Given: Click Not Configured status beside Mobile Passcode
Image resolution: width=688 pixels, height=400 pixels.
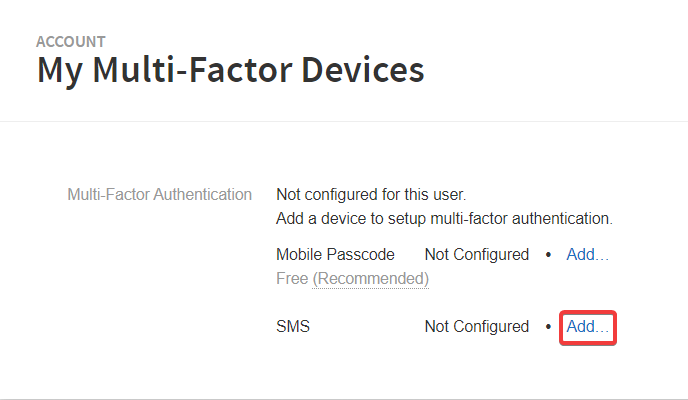Looking at the screenshot, I should point(477,255).
